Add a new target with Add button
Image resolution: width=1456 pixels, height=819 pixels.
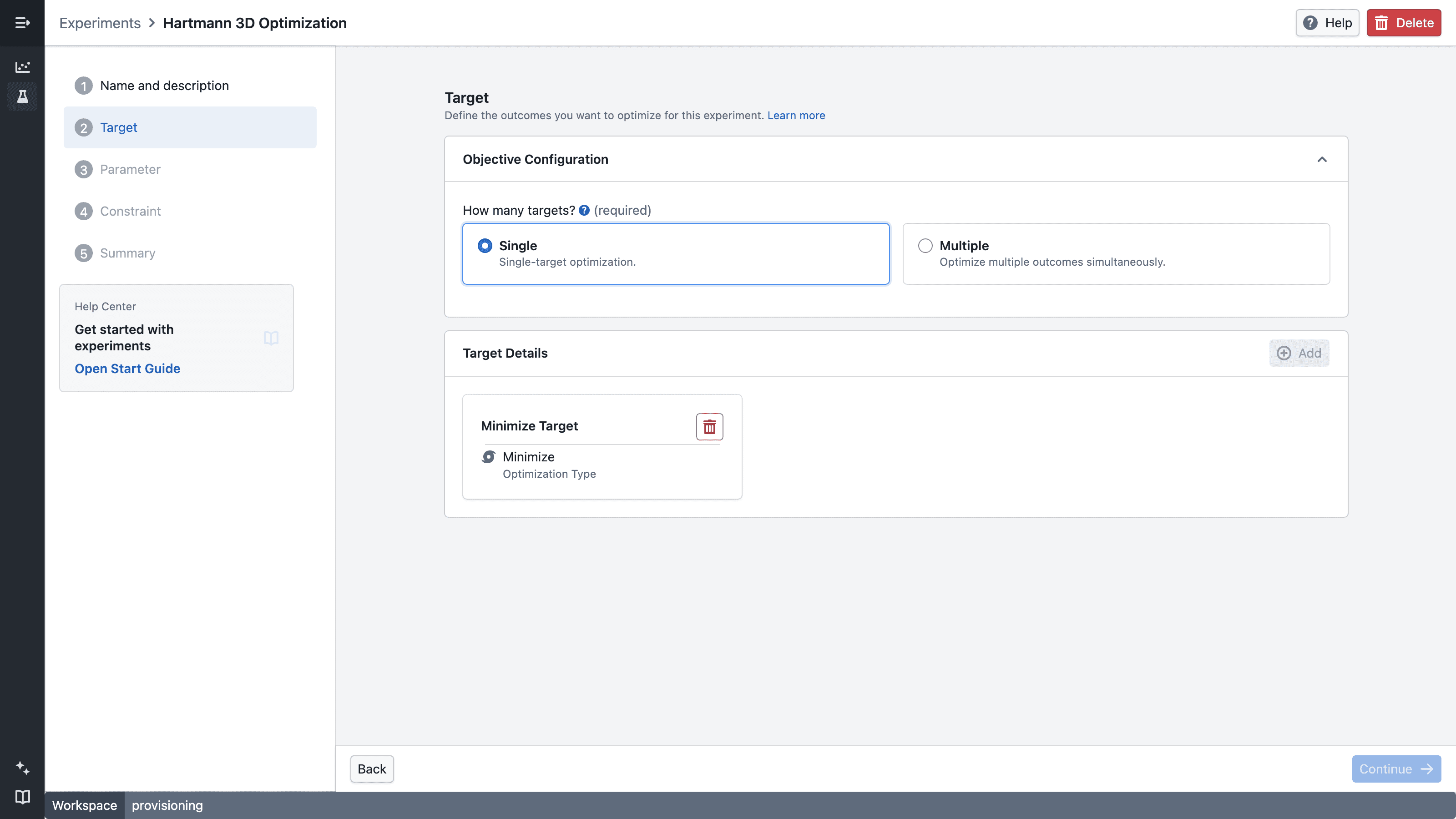(1299, 353)
